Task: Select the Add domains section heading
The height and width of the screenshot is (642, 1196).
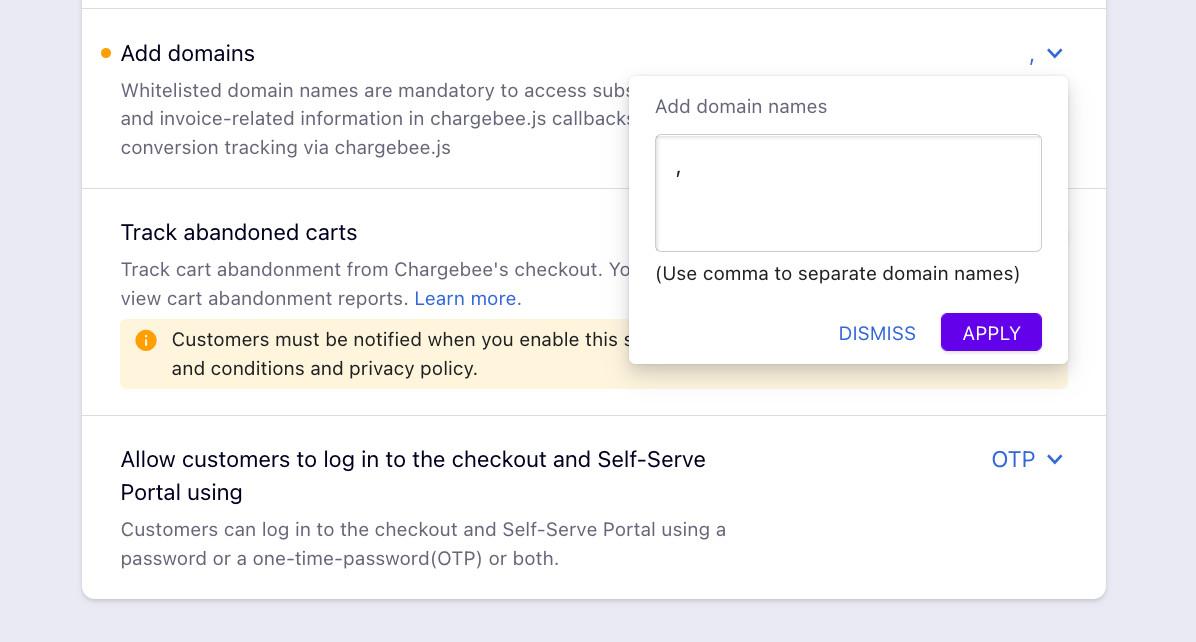Action: 188,53
